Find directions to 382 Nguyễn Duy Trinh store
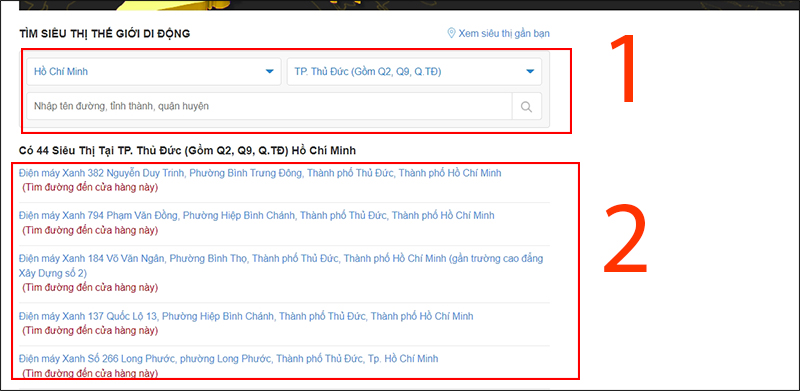 coord(90,187)
